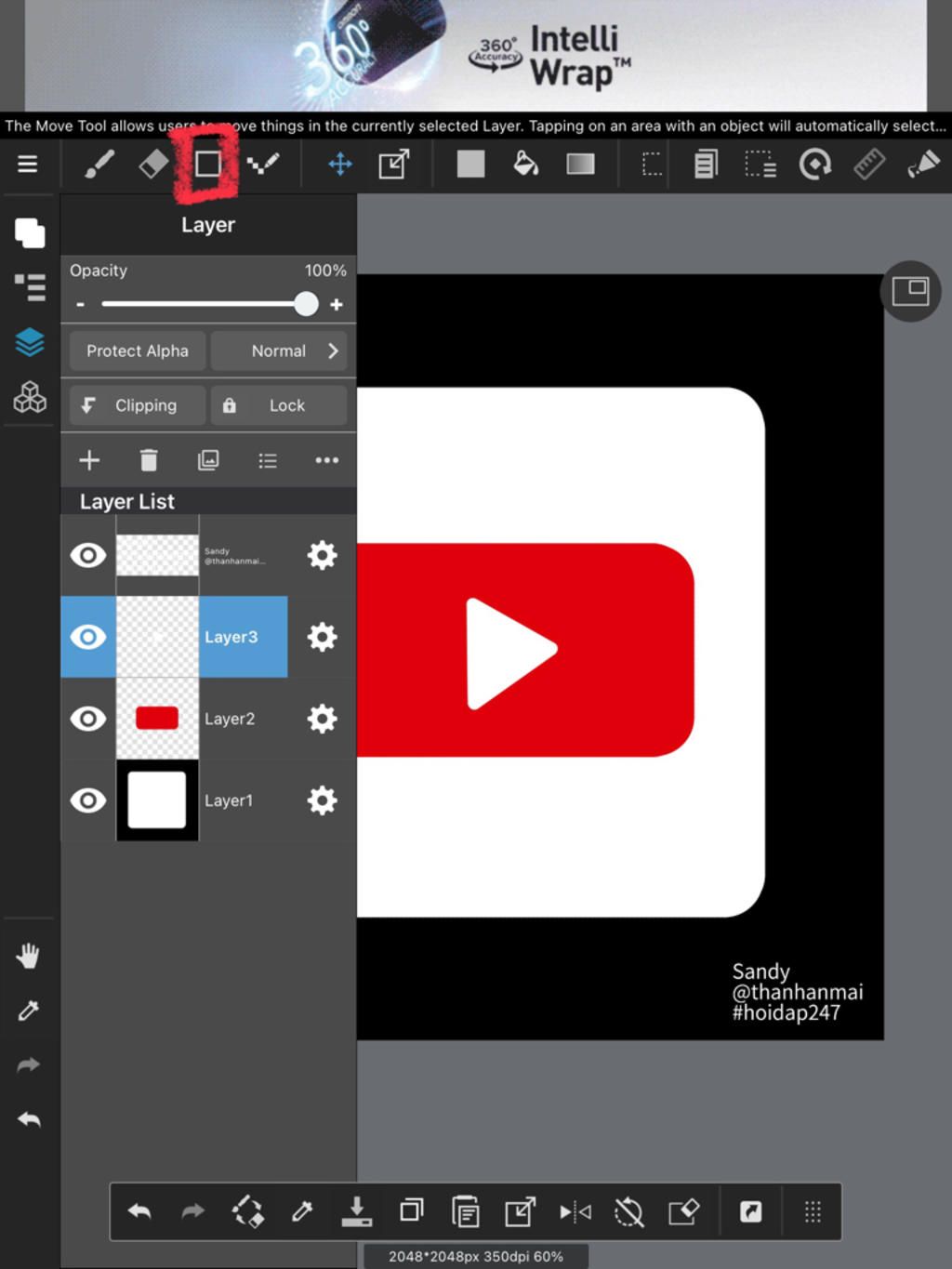Open the Normal blend mode dropdown
The height and width of the screenshot is (1269, 952).
pos(279,351)
